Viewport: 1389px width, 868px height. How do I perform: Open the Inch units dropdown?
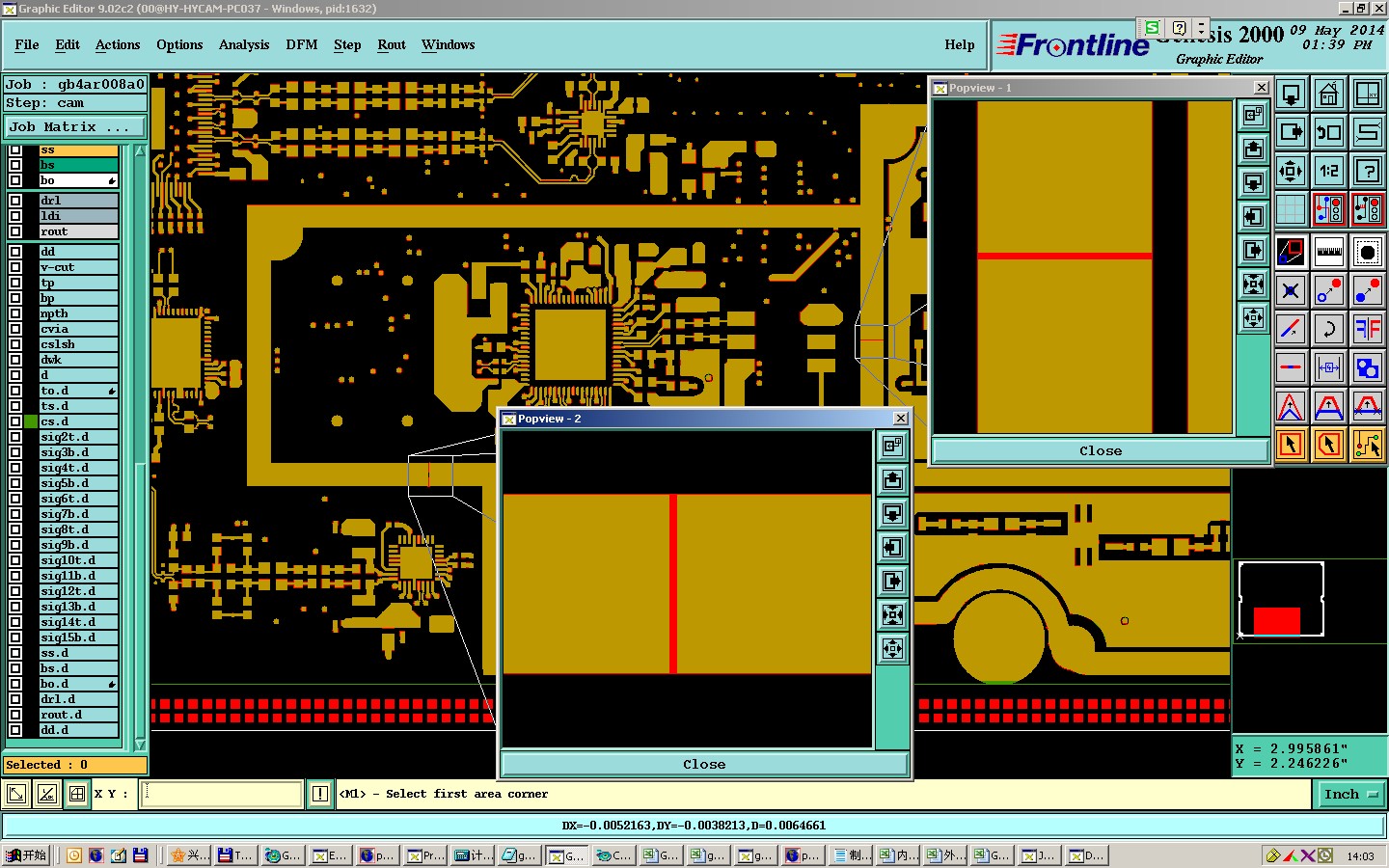[x=1350, y=794]
